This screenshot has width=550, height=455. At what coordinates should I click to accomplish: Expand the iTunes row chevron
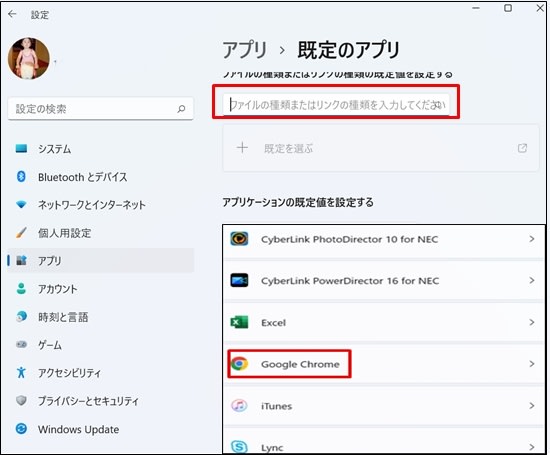pos(532,406)
